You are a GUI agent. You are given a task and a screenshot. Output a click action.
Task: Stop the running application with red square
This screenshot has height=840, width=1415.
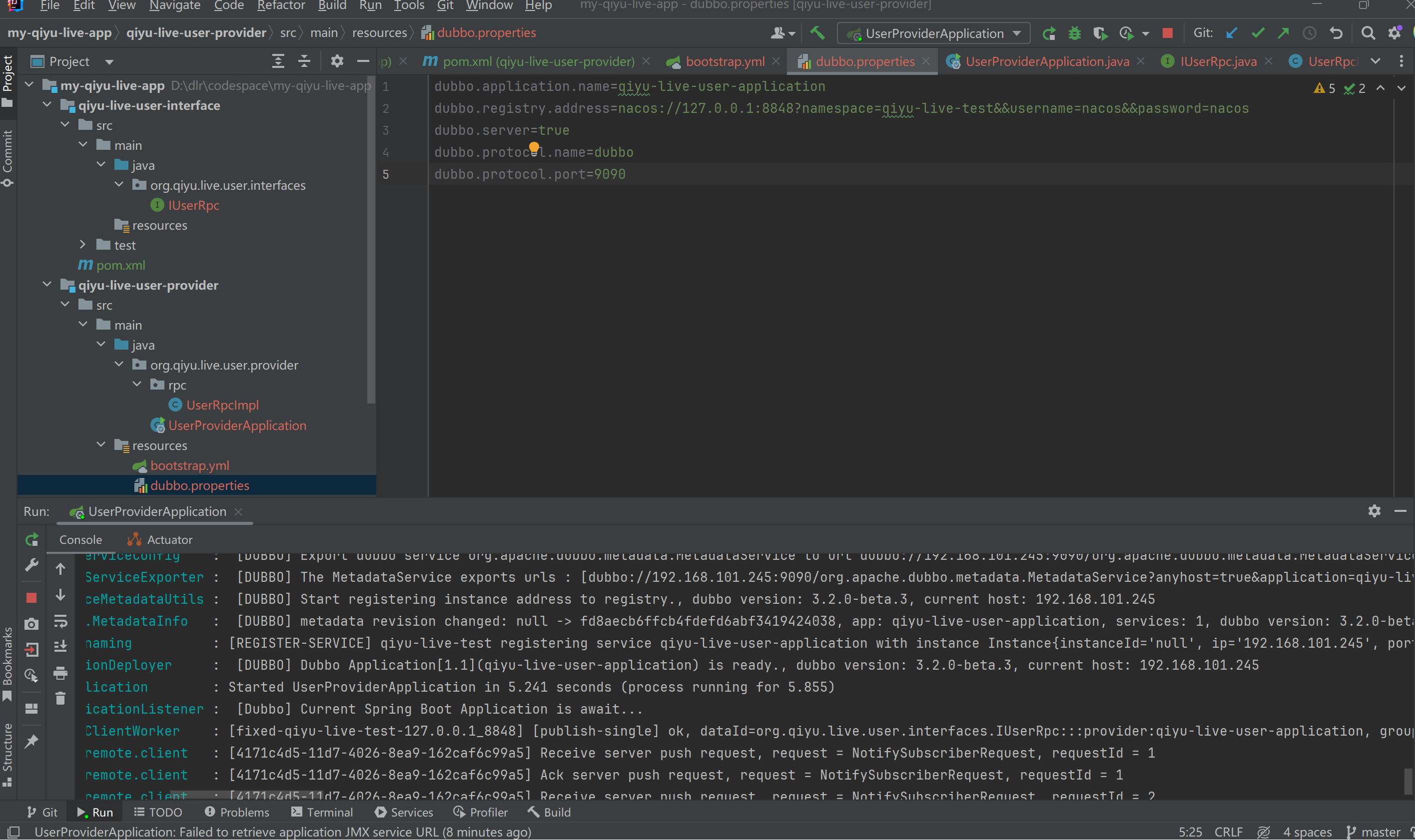(1167, 33)
